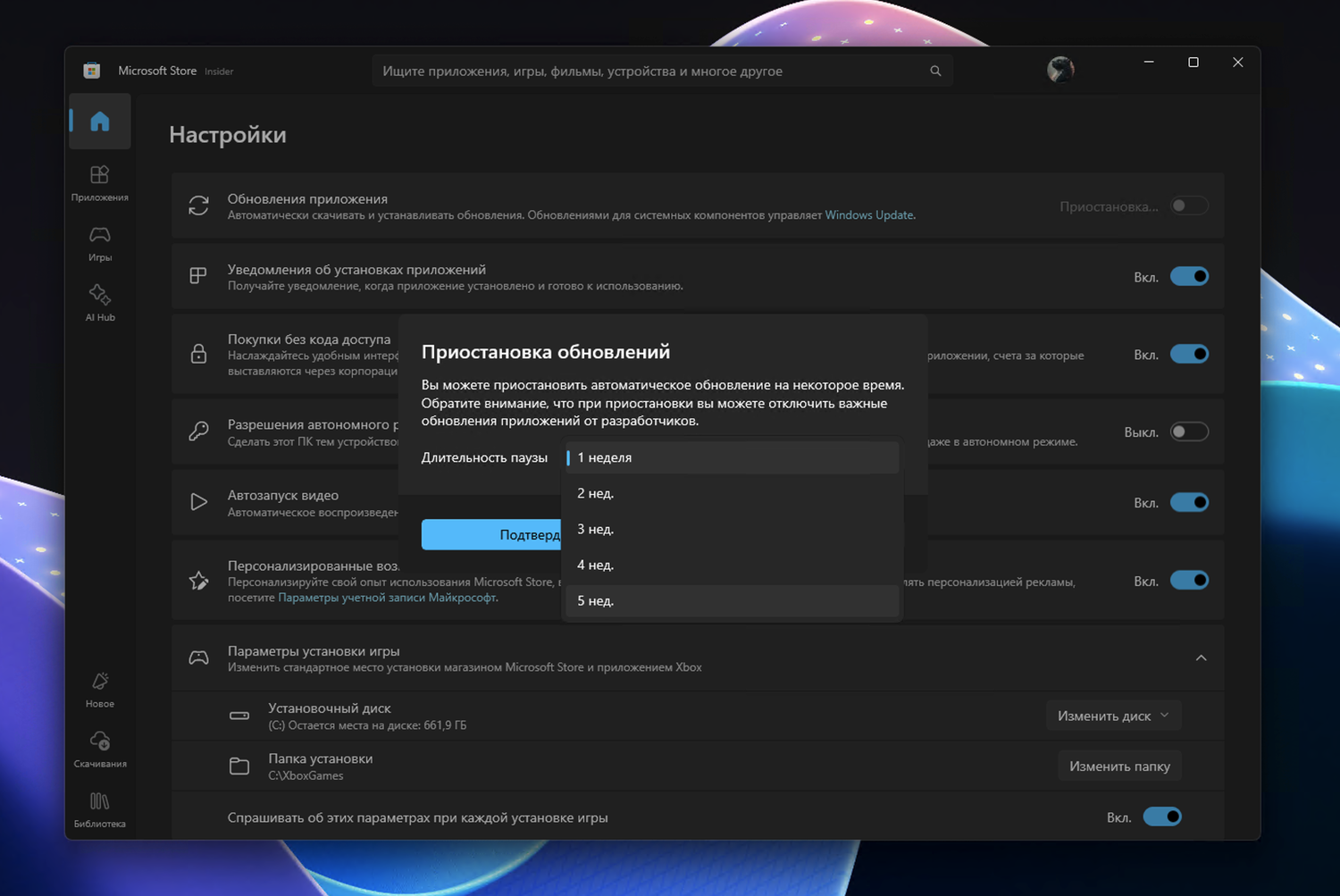The image size is (1340, 896).
Task: Select 2 нед. pause duration
Action: (733, 493)
